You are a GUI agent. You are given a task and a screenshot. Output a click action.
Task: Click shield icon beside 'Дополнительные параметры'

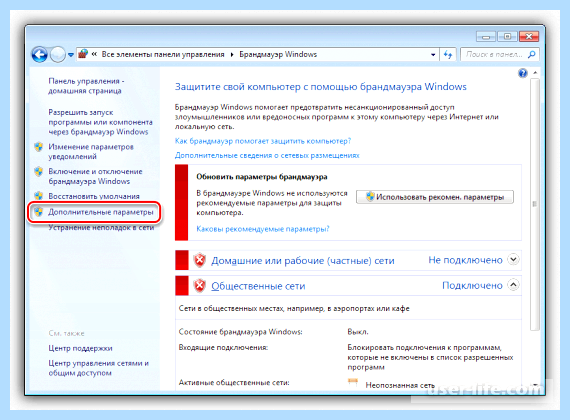[39, 212]
